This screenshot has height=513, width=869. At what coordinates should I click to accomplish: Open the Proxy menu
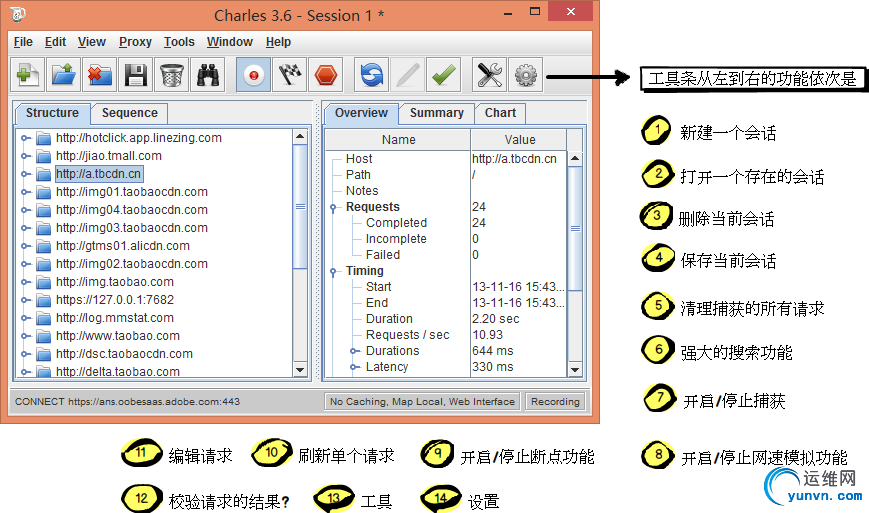pyautogui.click(x=135, y=42)
